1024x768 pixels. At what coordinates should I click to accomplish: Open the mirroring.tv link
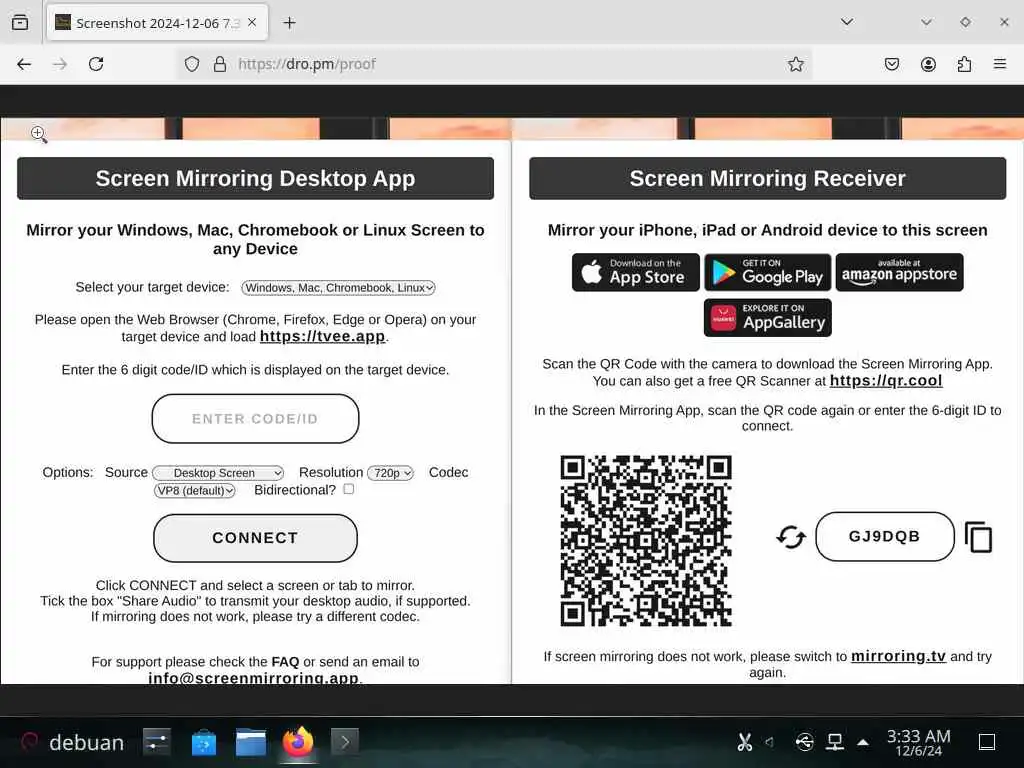click(x=898, y=656)
